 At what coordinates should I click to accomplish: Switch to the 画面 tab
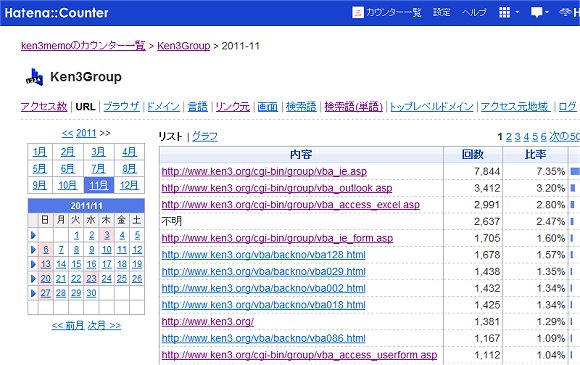267,107
